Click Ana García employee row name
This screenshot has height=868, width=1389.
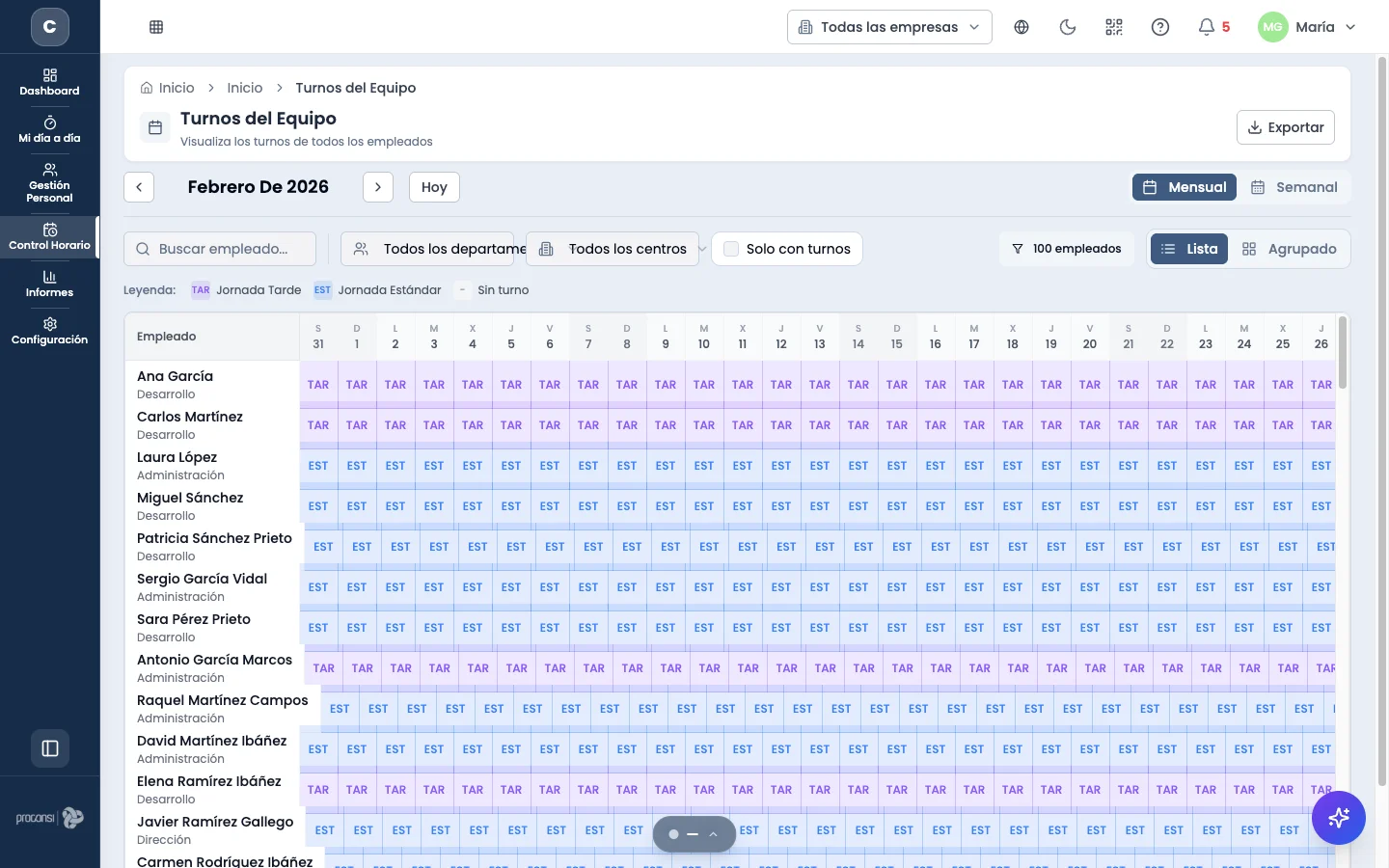click(x=175, y=376)
